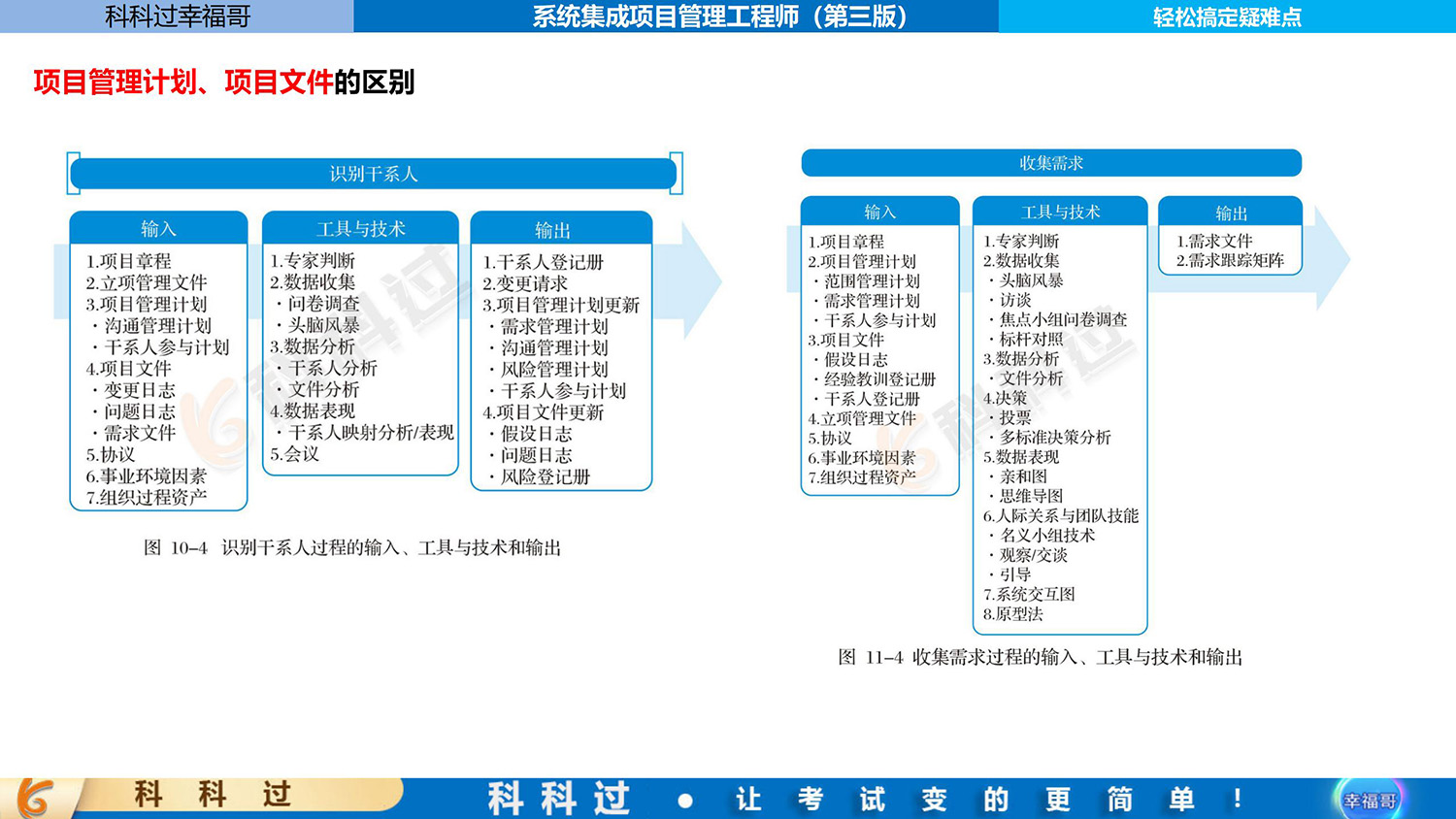Click 6.事业环境因素 in 收集需求 inputs
Screen dimensions: 1456x819
tap(862, 458)
